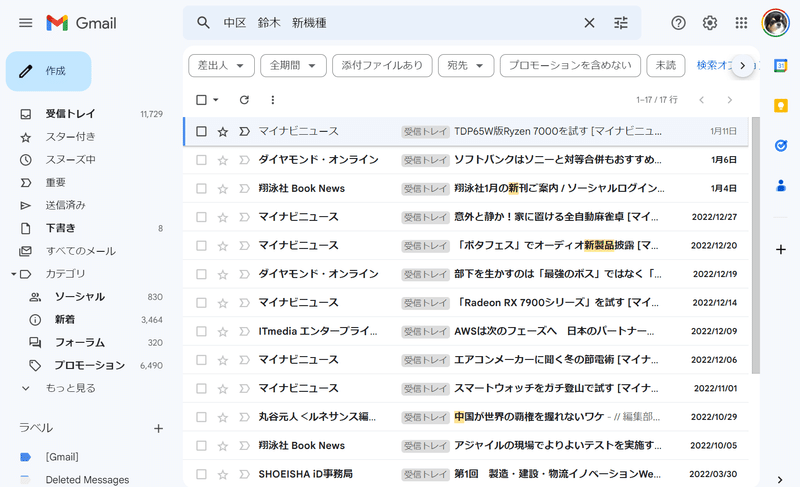The height and width of the screenshot is (487, 800).
Task: Open the アジャイルの現場で email
Action: click(x=466, y=446)
